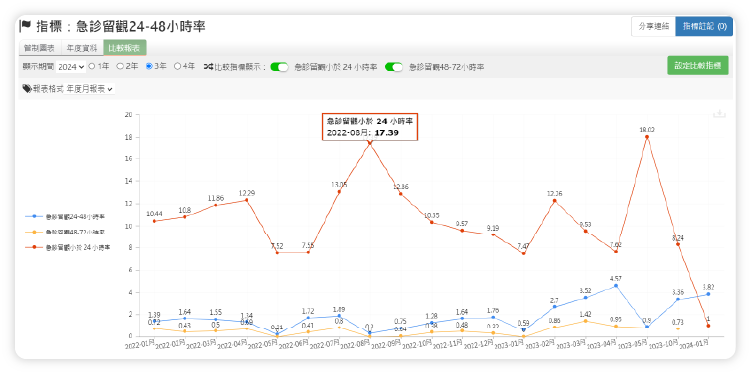Toggle 急診留觀48-72小時率 comparison switch
This screenshot has width=751, height=374.
(394, 67)
